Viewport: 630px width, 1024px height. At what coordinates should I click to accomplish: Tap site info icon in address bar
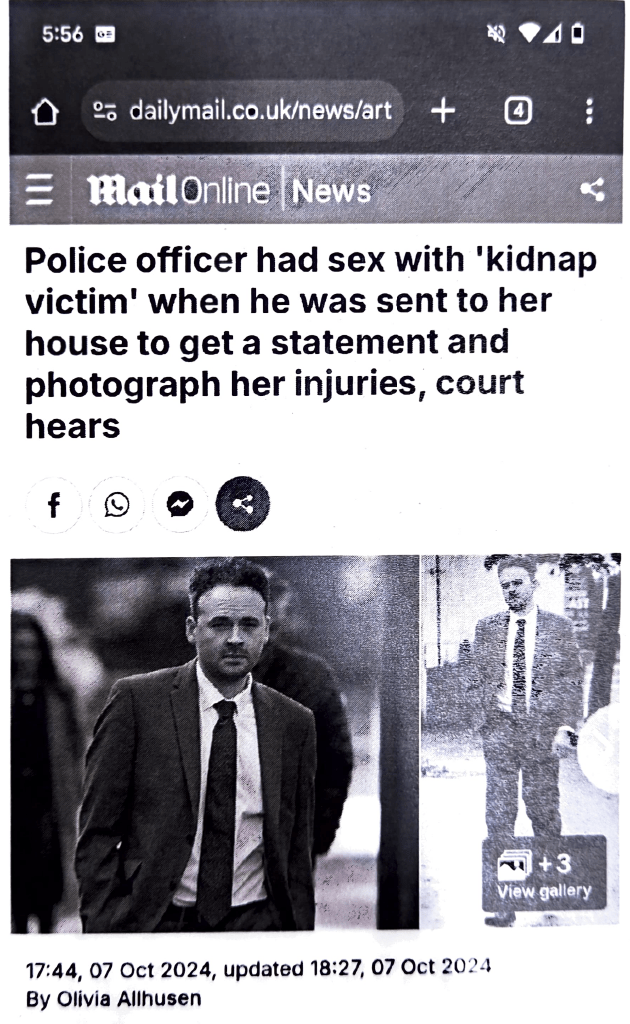pyautogui.click(x=104, y=111)
